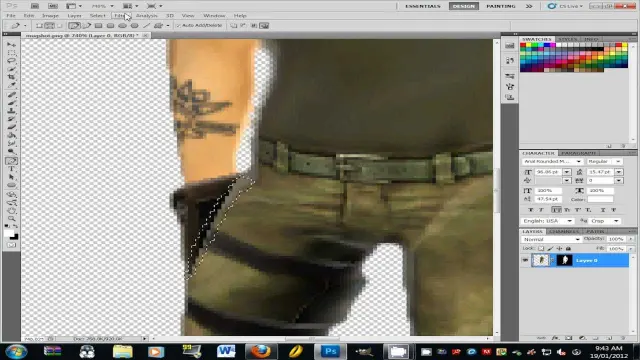
Task: Open CS Live button
Action: click(x=565, y=6)
